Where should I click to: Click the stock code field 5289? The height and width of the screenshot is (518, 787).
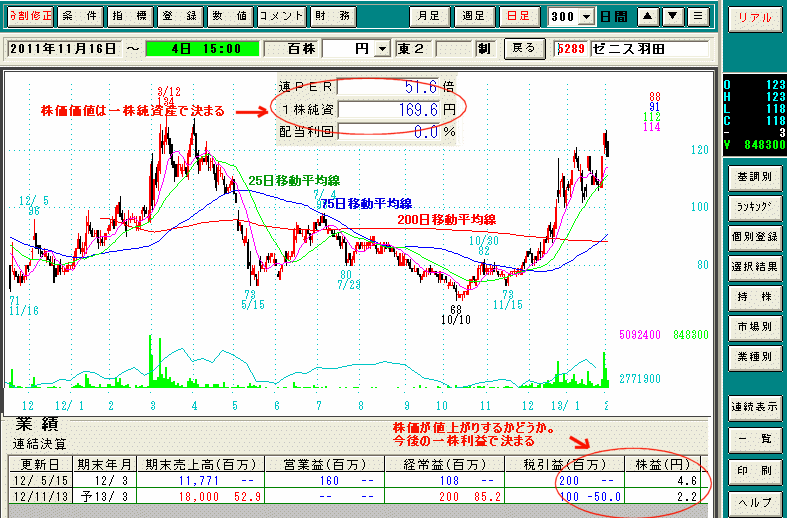coord(571,49)
